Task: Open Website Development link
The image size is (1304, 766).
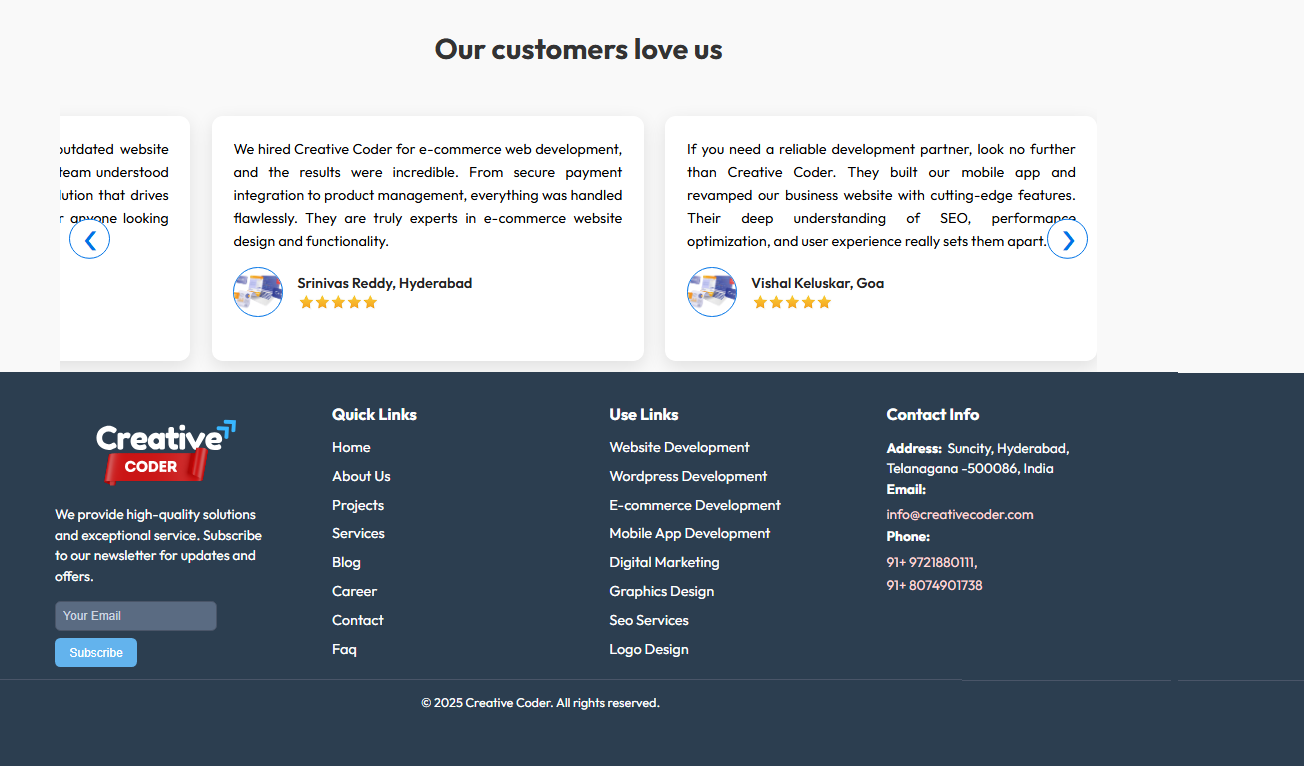Action: 679,447
